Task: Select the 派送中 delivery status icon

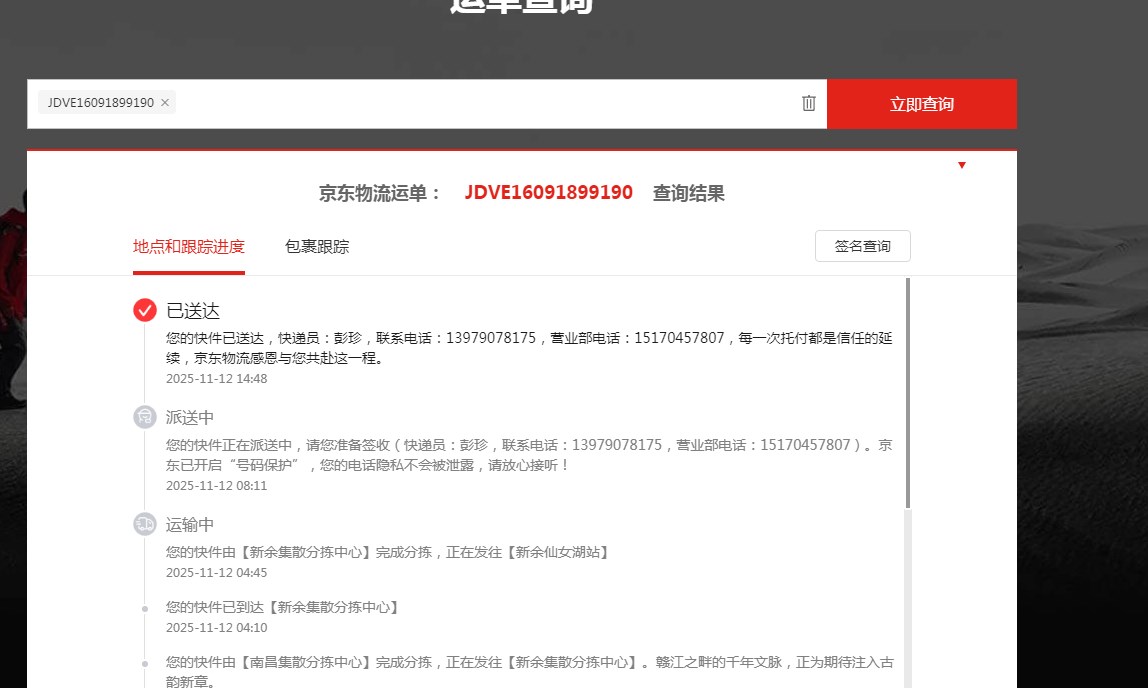Action: pyautogui.click(x=145, y=417)
